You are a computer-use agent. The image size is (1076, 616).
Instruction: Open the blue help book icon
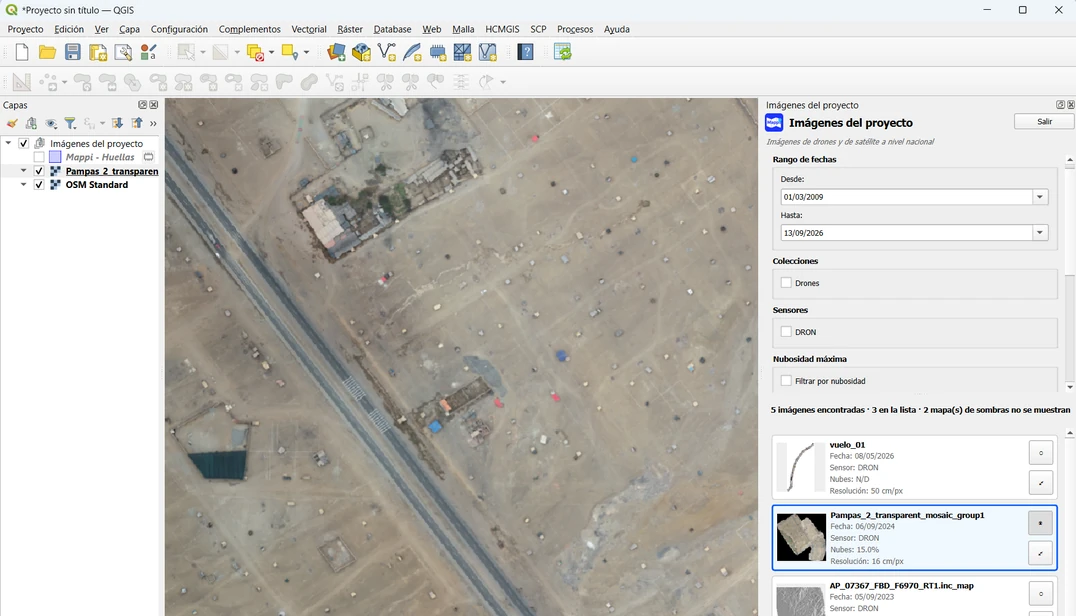(526, 52)
